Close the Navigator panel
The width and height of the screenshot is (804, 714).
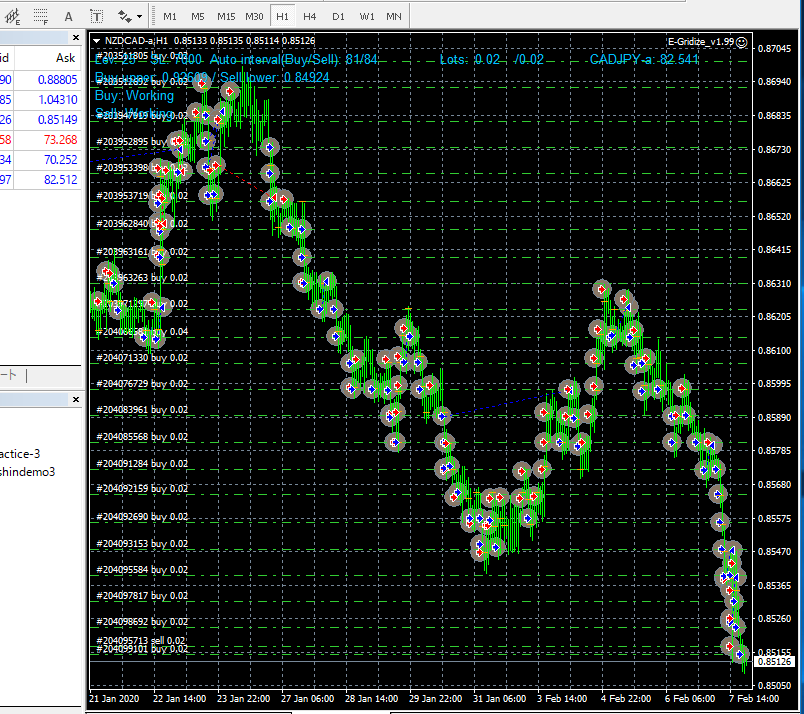(x=76, y=399)
